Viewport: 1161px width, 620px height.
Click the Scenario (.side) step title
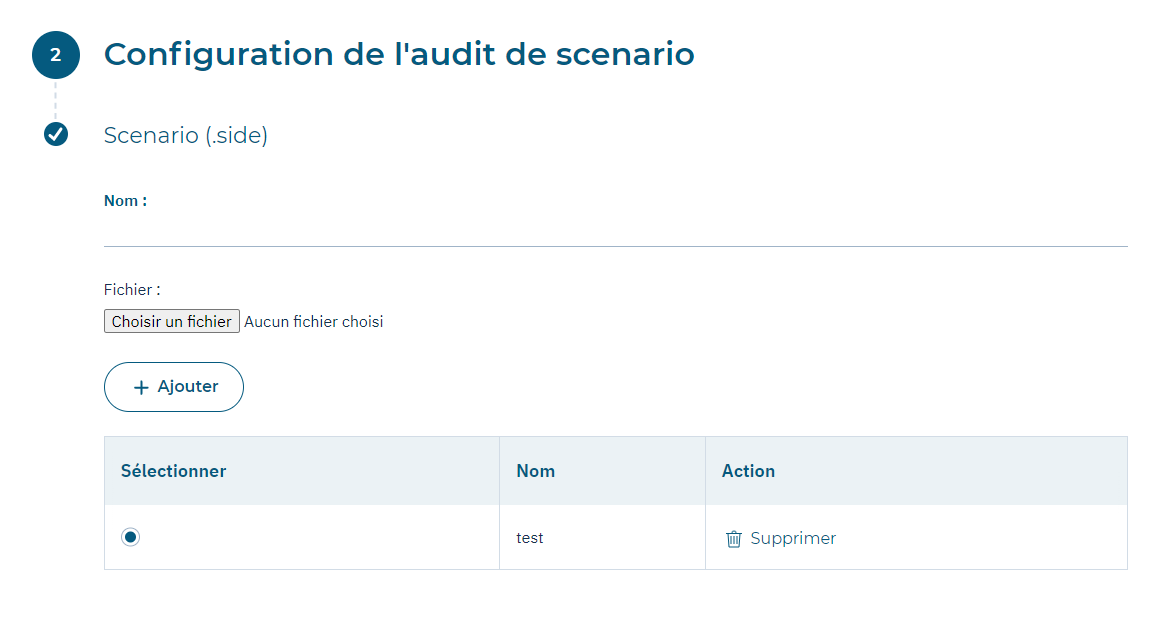(x=186, y=135)
